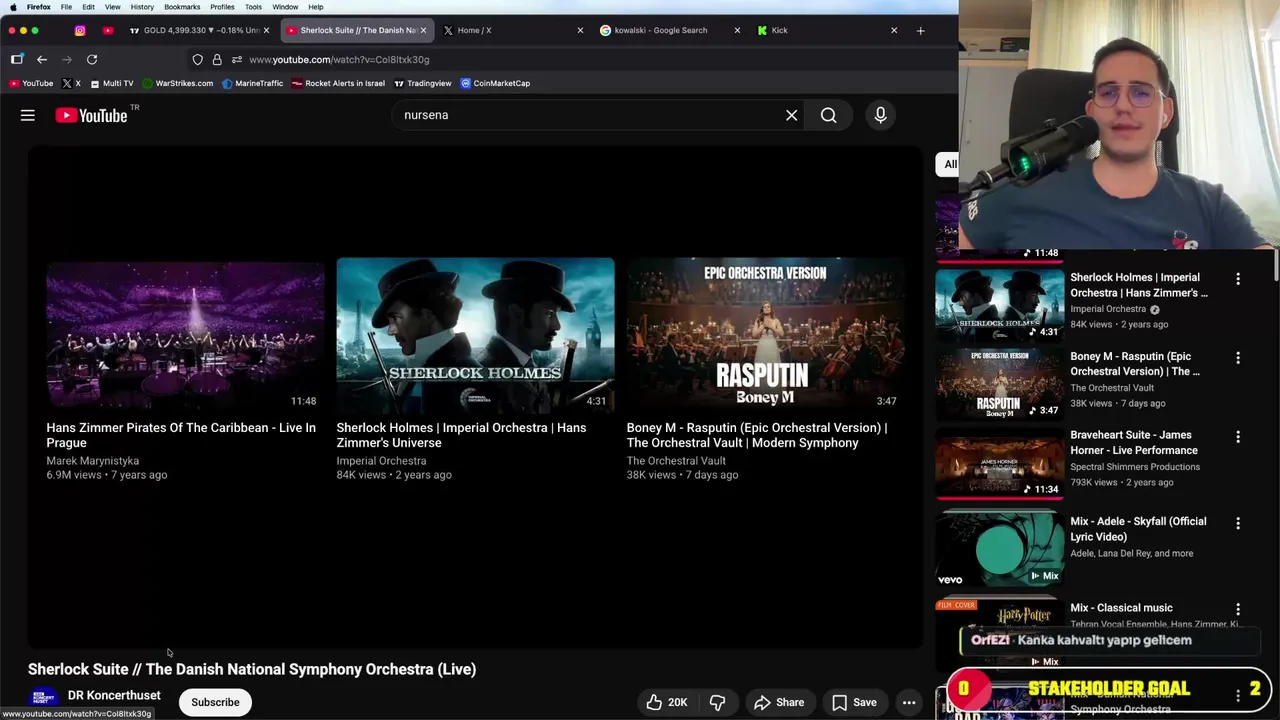1280x720 pixels.
Task: Open options menu for Sherlock Holmes sidebar video
Action: click(1238, 279)
